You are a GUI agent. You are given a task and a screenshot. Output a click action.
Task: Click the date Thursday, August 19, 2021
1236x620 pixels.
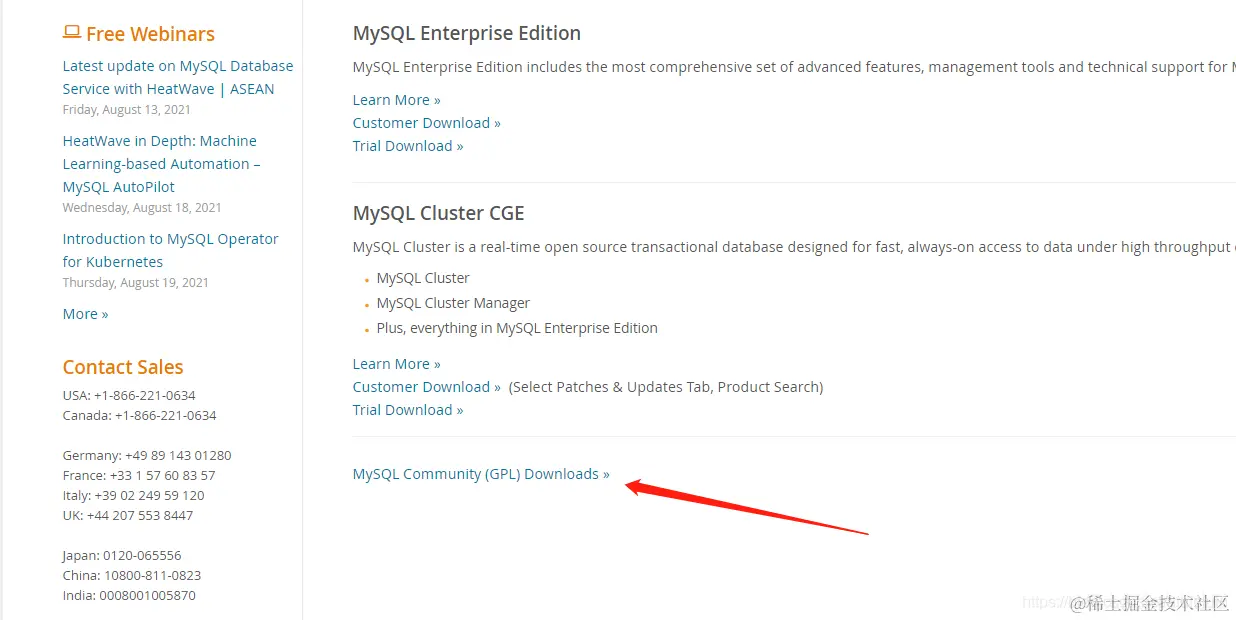(x=135, y=283)
